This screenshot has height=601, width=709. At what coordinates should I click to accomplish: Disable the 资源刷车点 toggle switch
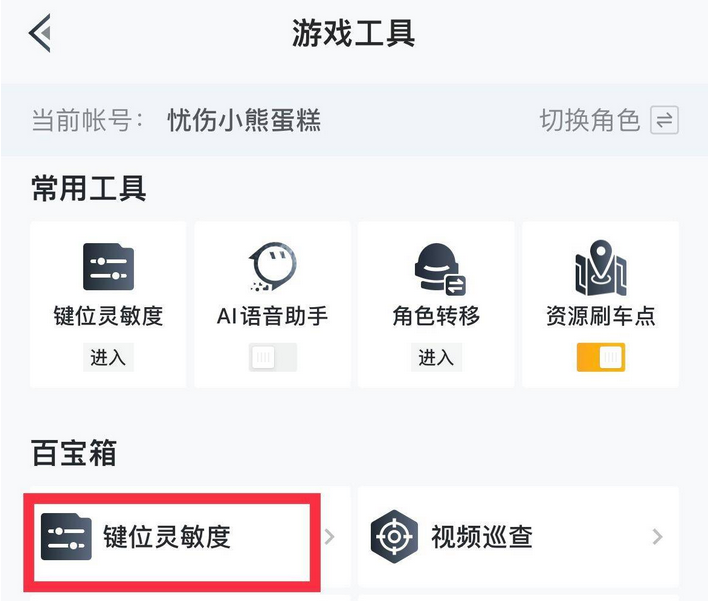click(600, 357)
